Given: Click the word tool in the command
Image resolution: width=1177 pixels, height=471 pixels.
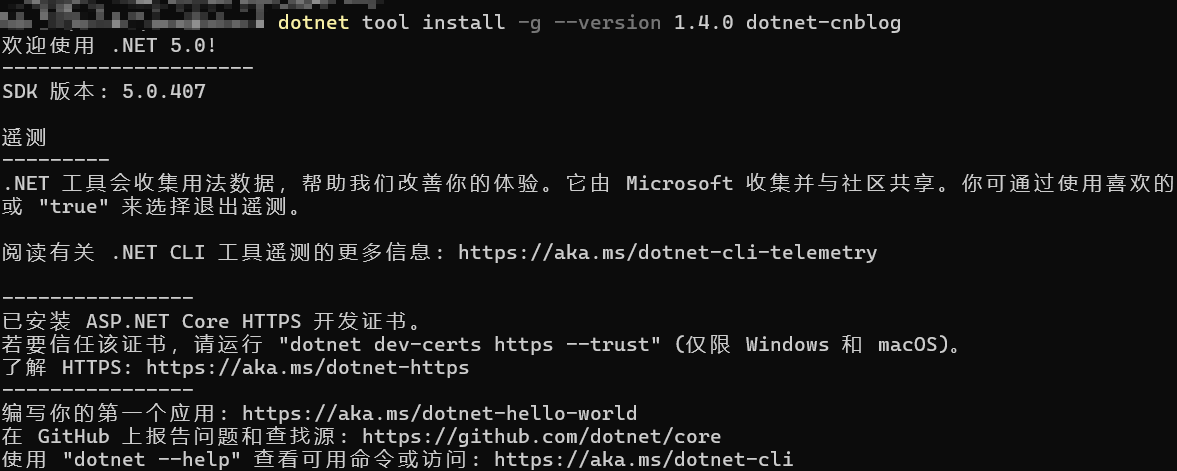Looking at the screenshot, I should [385, 22].
